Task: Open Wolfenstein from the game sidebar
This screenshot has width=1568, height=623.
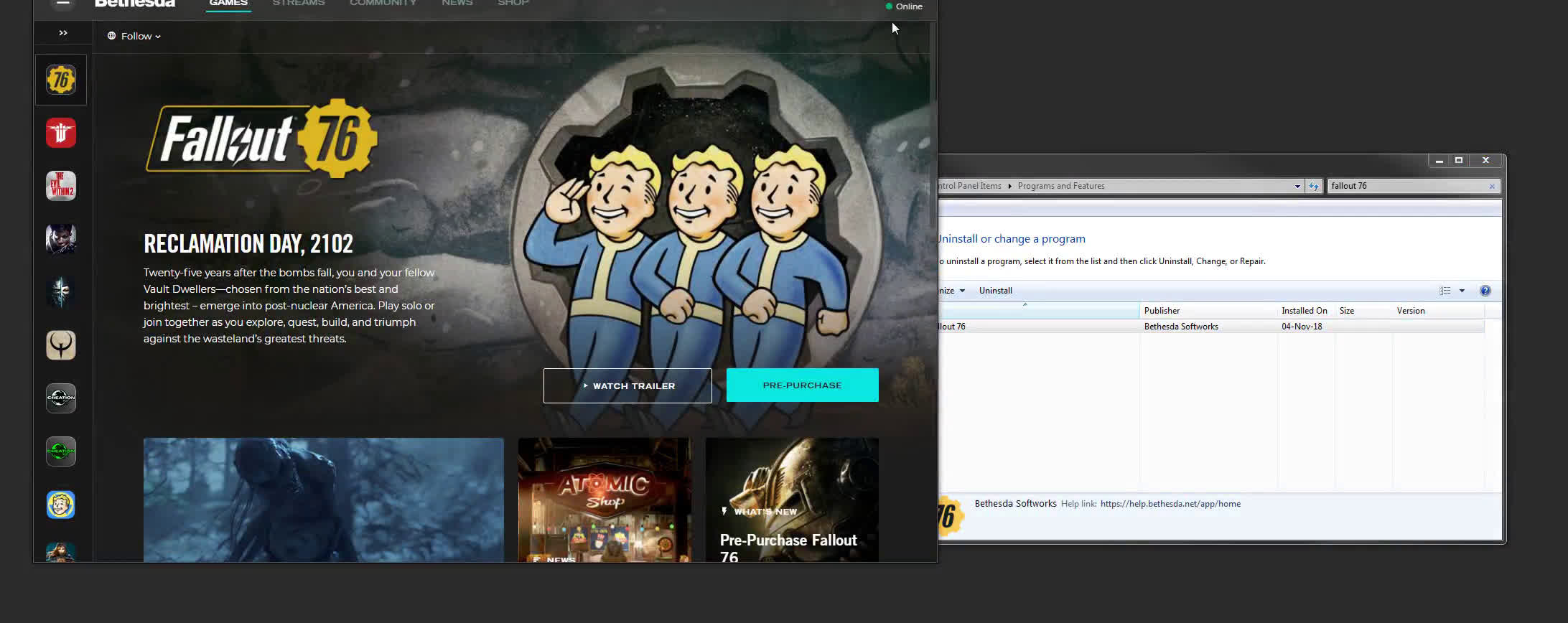Action: tap(61, 133)
